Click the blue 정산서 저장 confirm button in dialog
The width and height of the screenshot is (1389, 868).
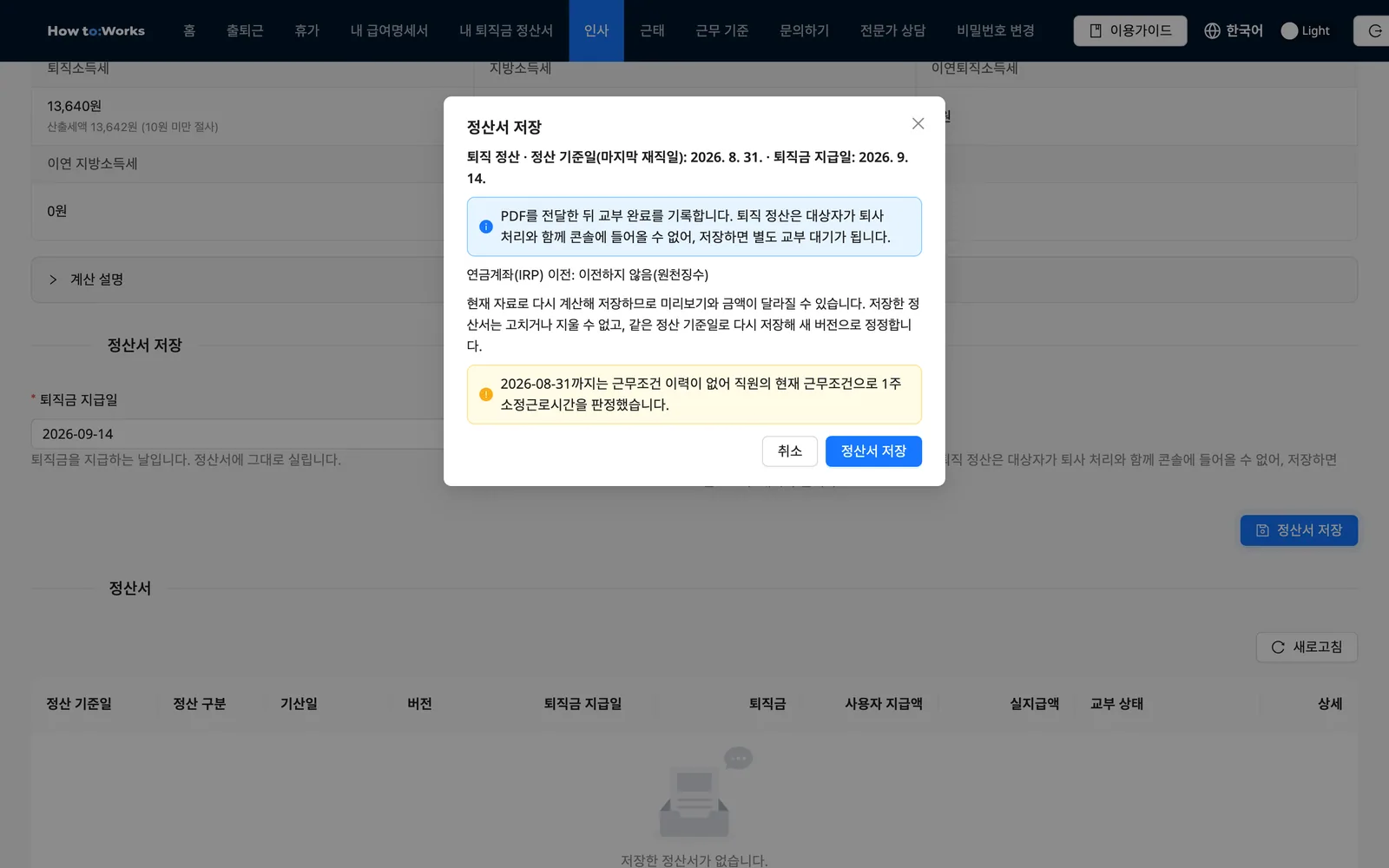click(873, 451)
